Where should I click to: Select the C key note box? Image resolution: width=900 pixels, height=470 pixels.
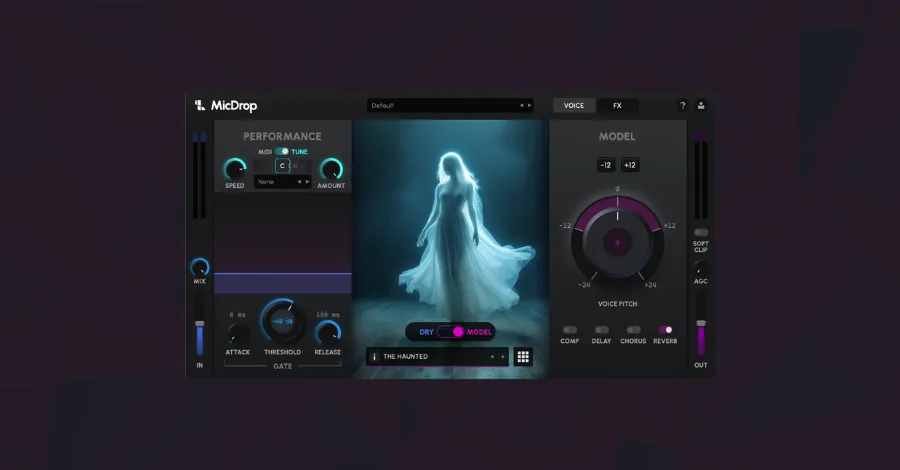(282, 166)
